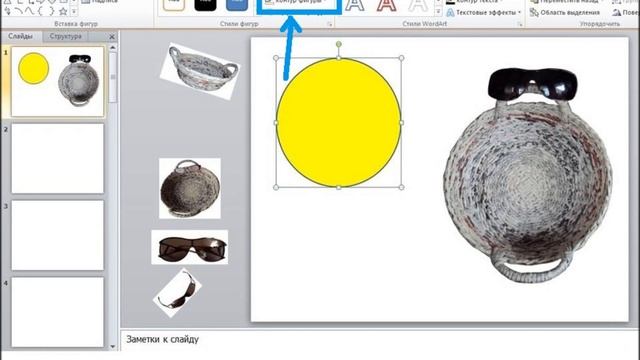Pick the curve line shape

[x=29, y=11]
